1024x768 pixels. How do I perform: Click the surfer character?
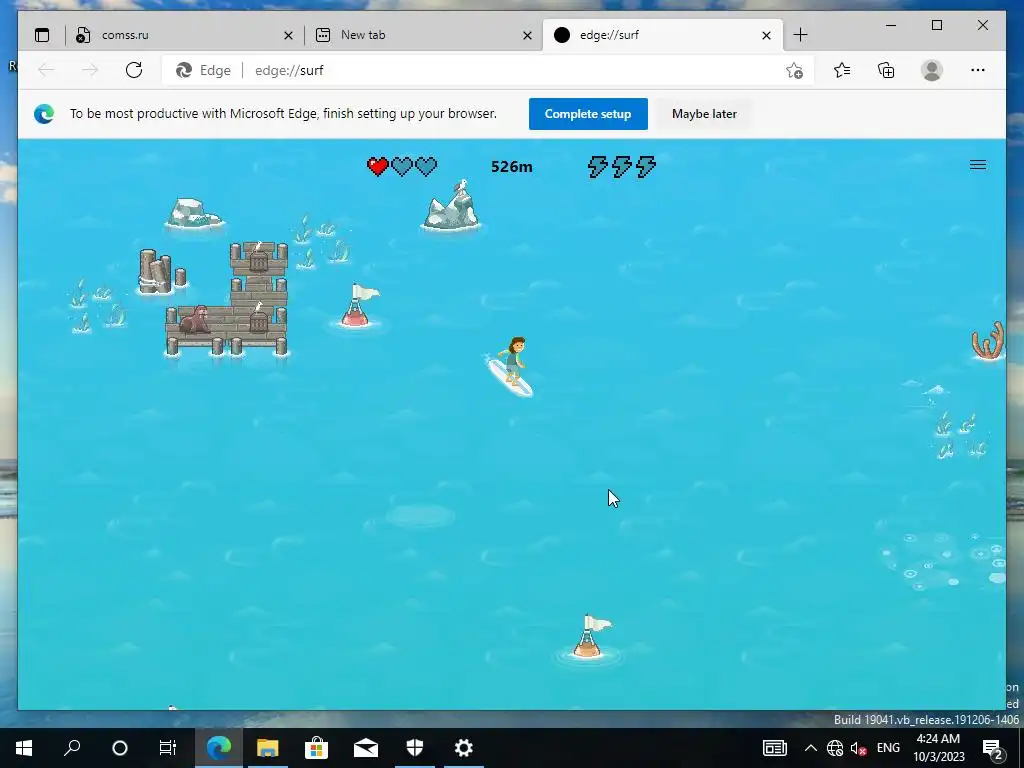511,366
